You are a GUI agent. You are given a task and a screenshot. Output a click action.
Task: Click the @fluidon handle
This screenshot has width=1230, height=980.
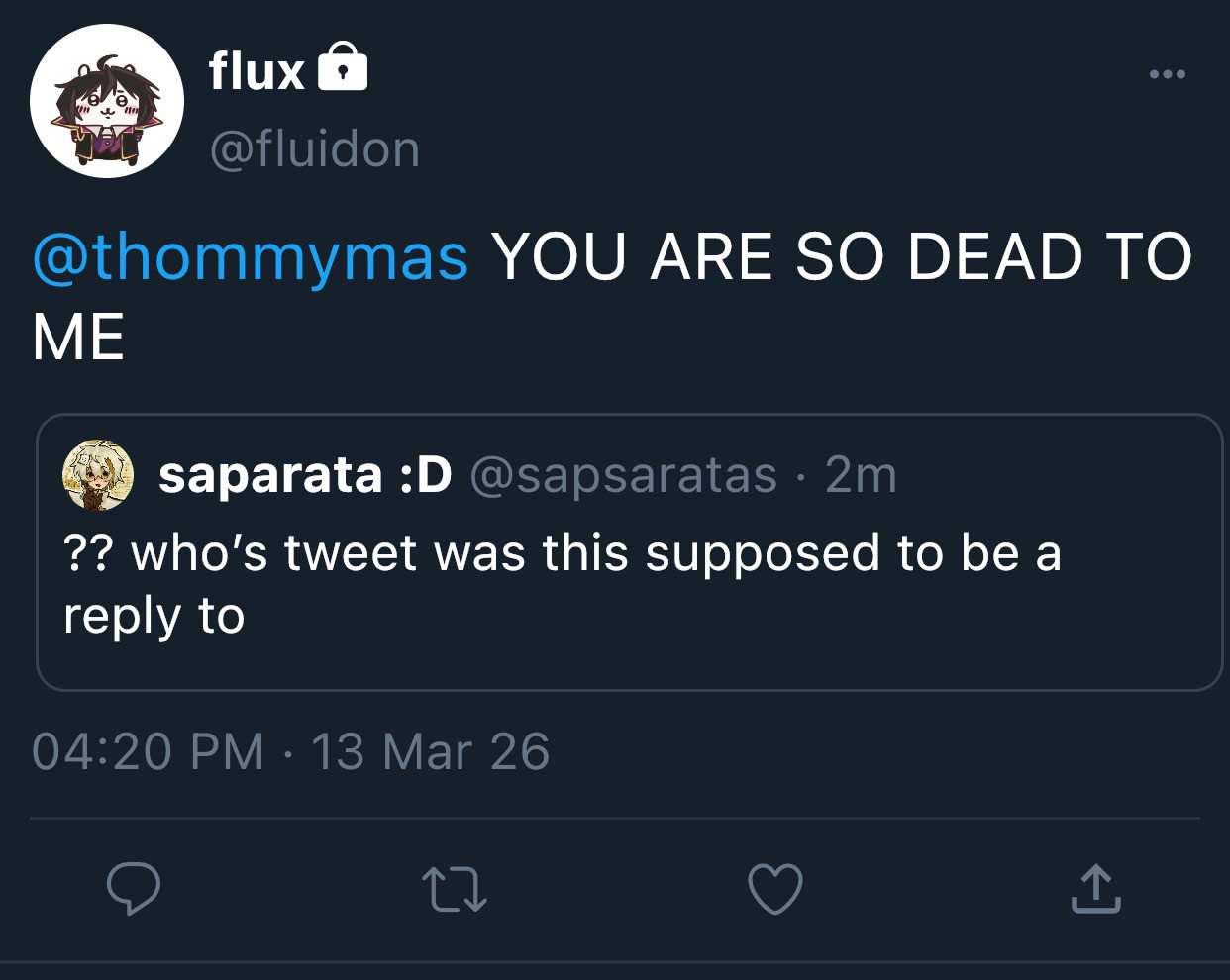coord(315,149)
